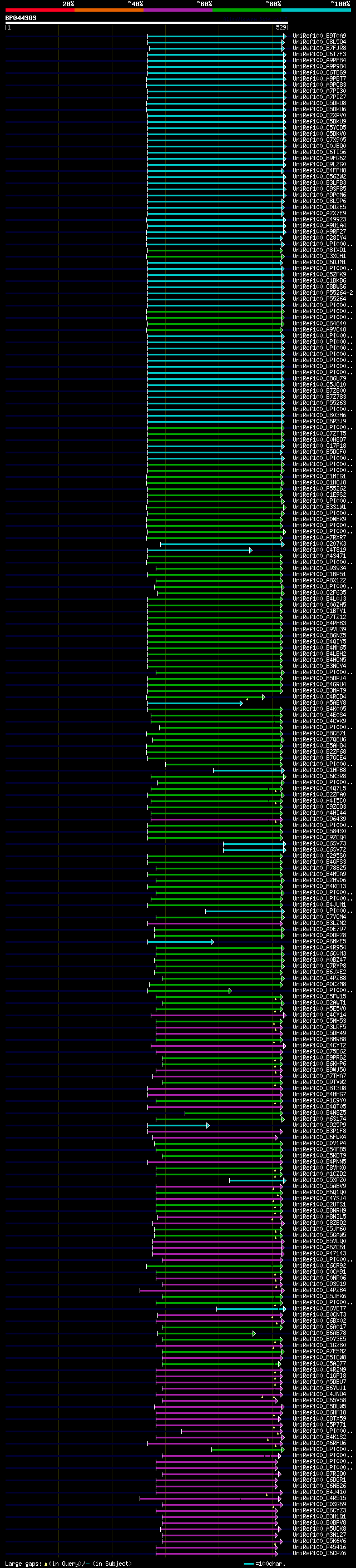Select hit UniRef100_Q7X905
Image resolution: width=356 pixels, height=1568 pixels.
coord(319,140)
